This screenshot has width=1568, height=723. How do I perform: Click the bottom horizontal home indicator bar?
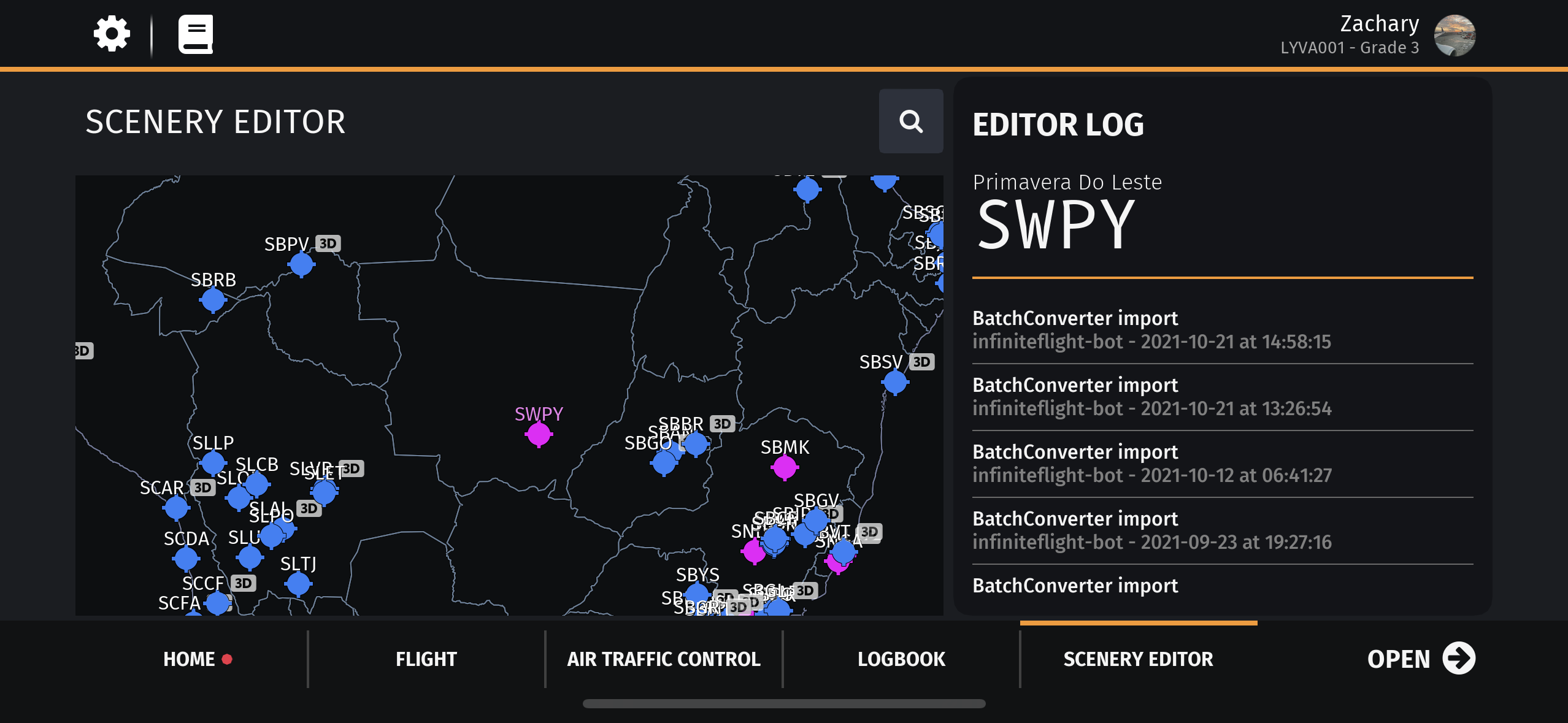[x=784, y=703]
